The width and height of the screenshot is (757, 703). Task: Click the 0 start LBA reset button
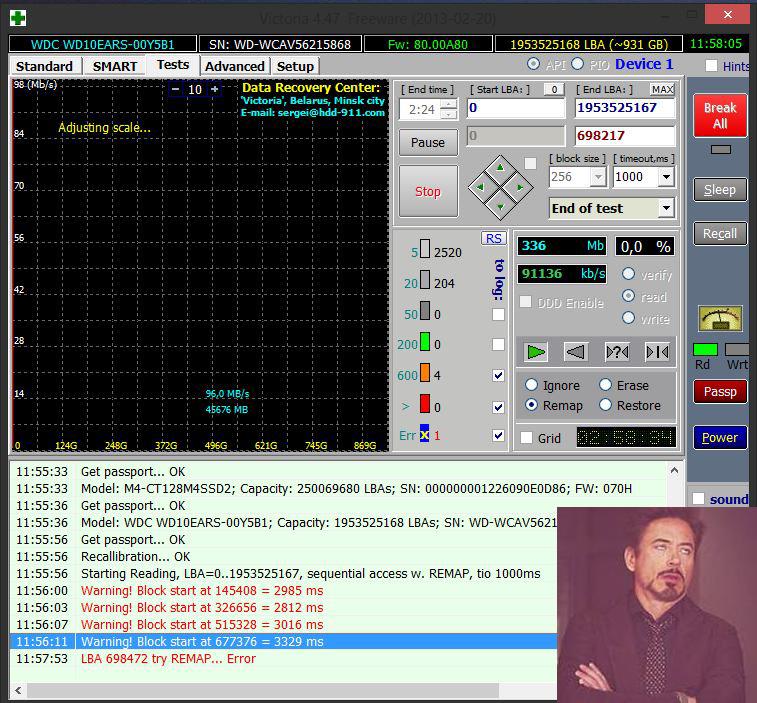click(x=554, y=89)
